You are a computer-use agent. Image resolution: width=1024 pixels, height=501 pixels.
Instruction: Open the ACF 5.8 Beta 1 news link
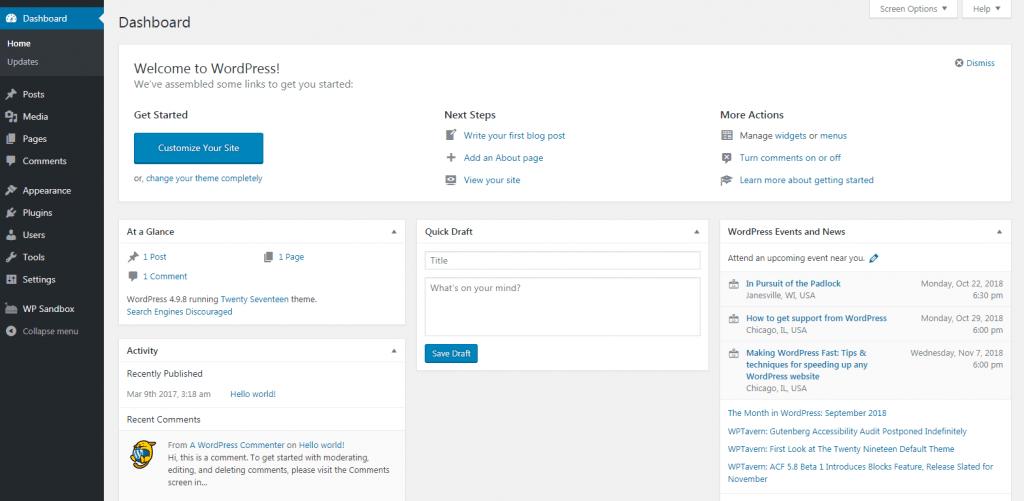pyautogui.click(x=861, y=473)
